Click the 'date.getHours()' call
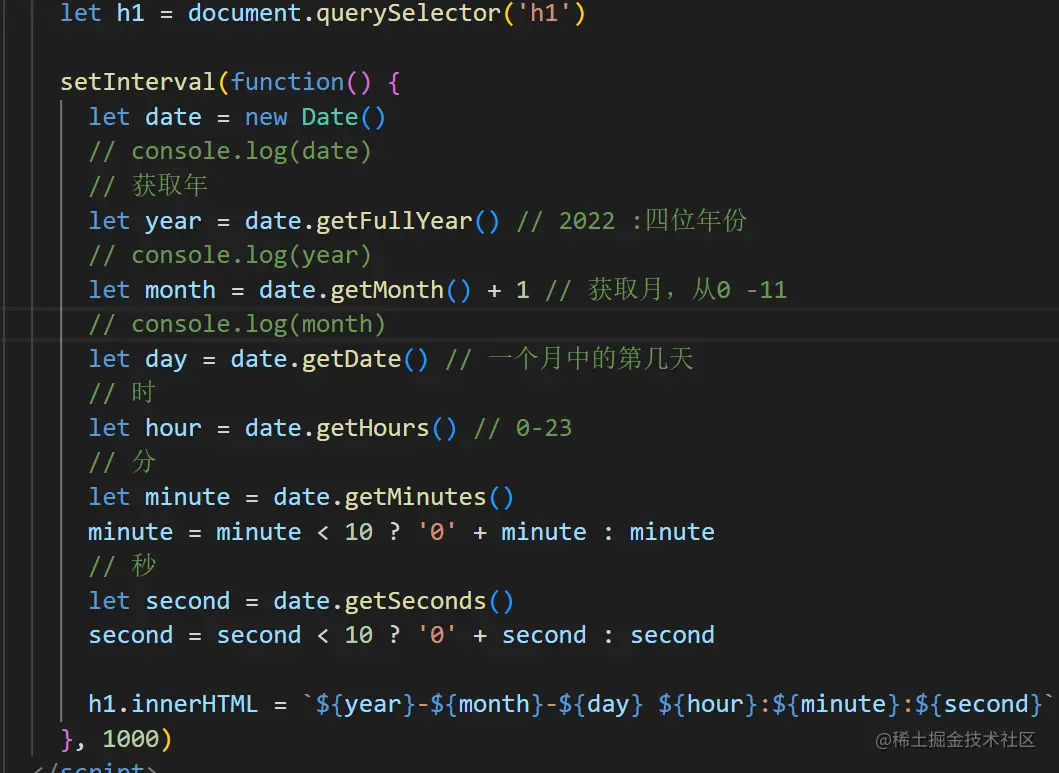 (351, 428)
